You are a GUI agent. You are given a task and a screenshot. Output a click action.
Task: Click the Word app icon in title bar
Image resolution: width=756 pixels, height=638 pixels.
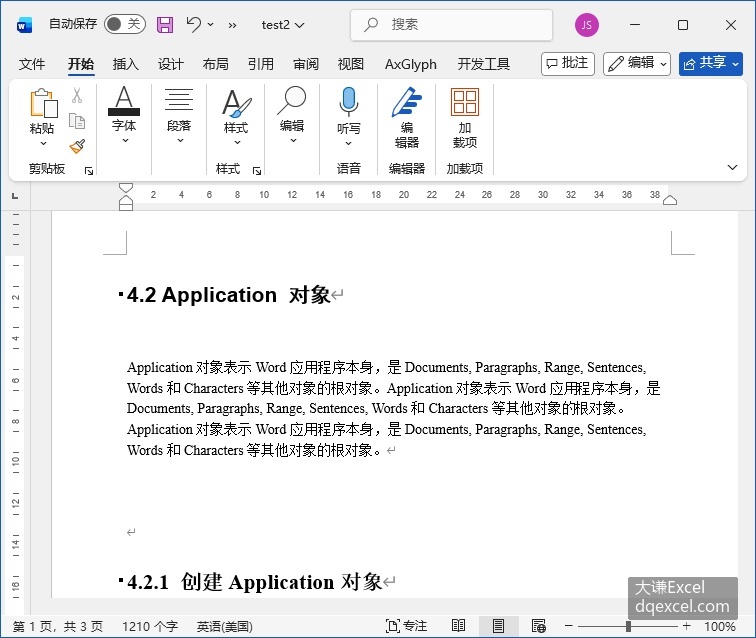24,25
